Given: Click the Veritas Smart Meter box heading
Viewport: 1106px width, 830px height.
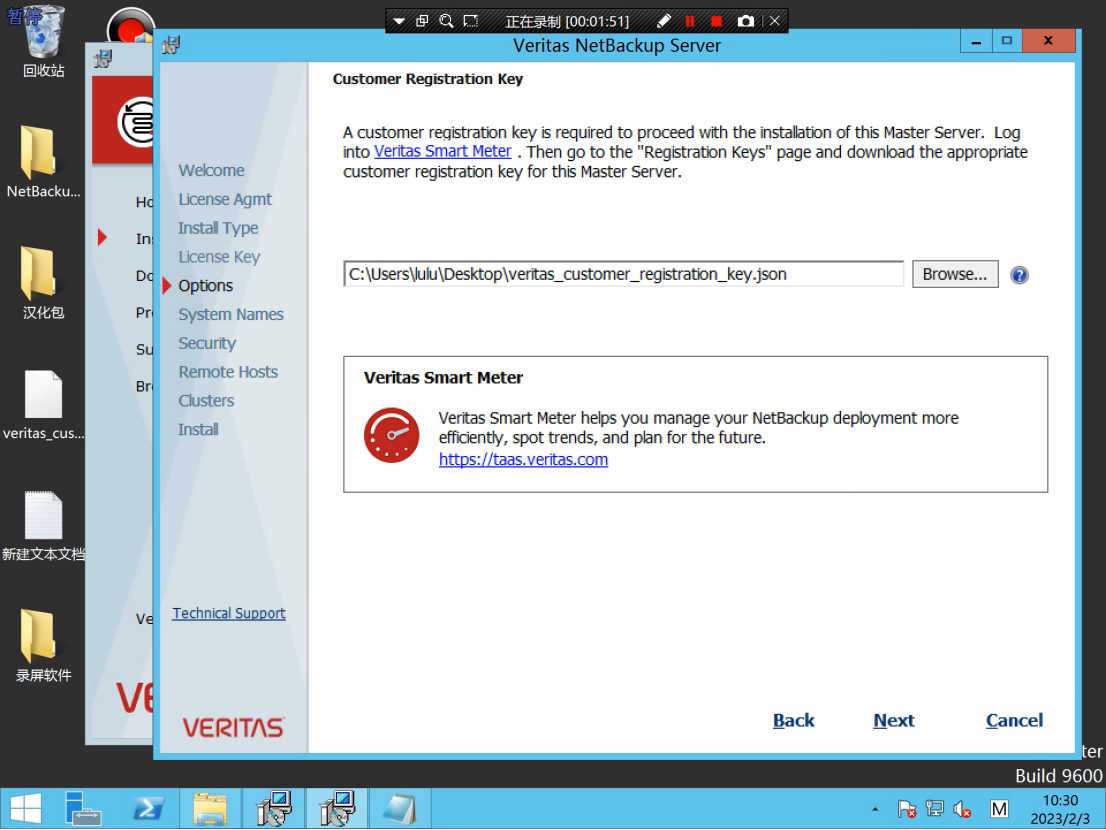Looking at the screenshot, I should [443, 378].
